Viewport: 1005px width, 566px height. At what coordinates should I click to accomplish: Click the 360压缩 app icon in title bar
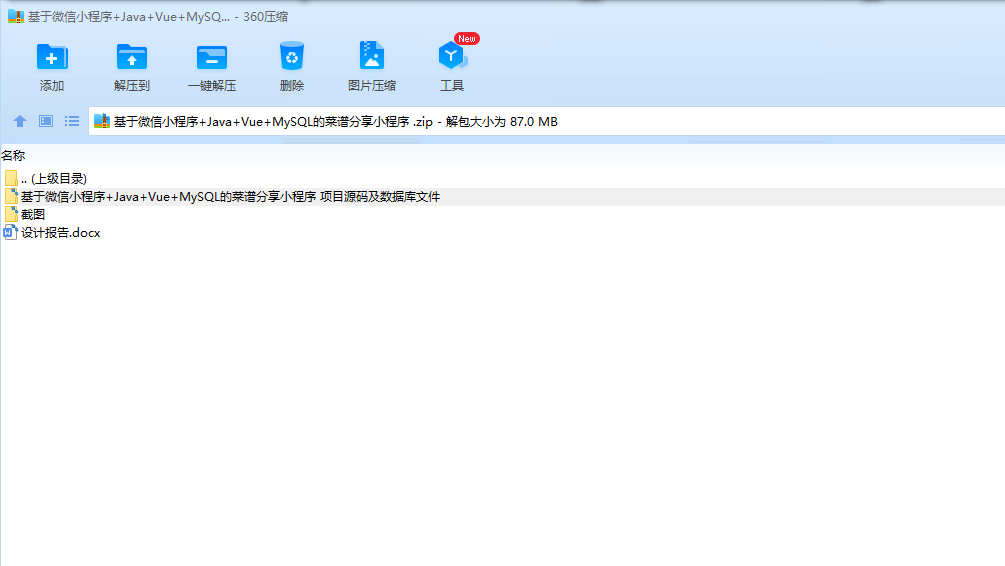tap(15, 17)
